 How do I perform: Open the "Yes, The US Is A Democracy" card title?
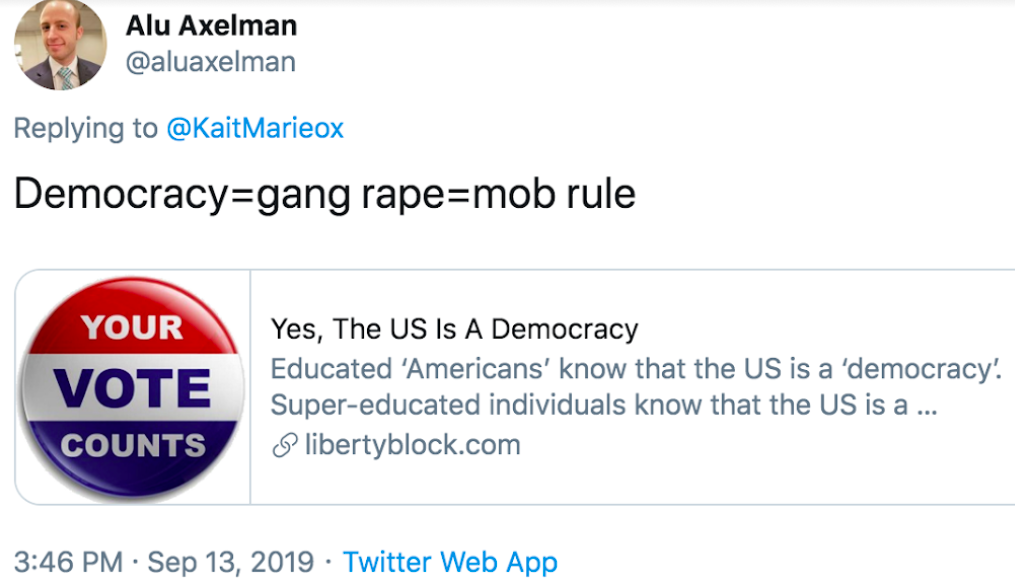pos(454,328)
